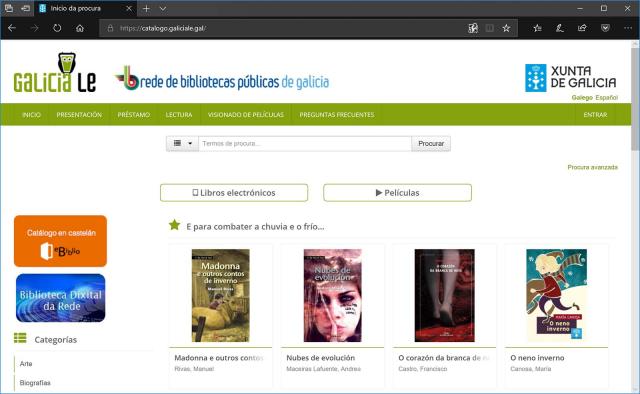
Task: Click the Procurar search button
Action: (431, 143)
